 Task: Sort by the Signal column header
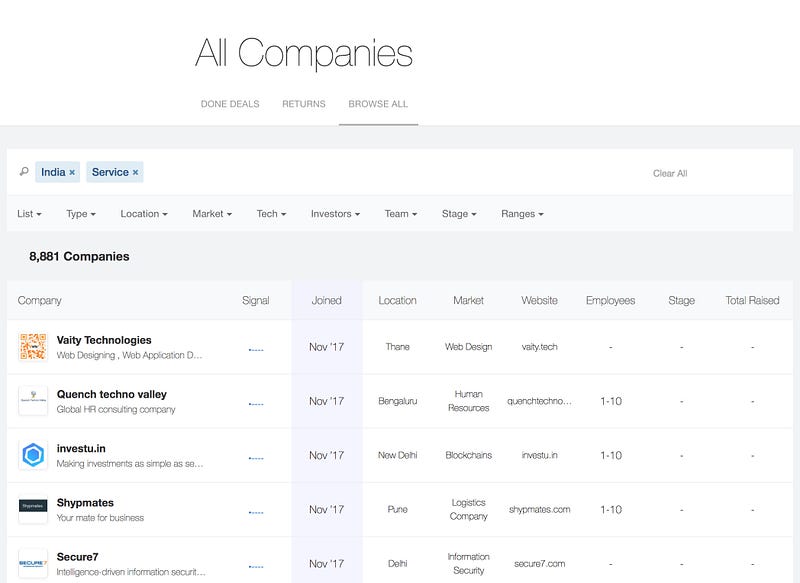pyautogui.click(x=256, y=300)
